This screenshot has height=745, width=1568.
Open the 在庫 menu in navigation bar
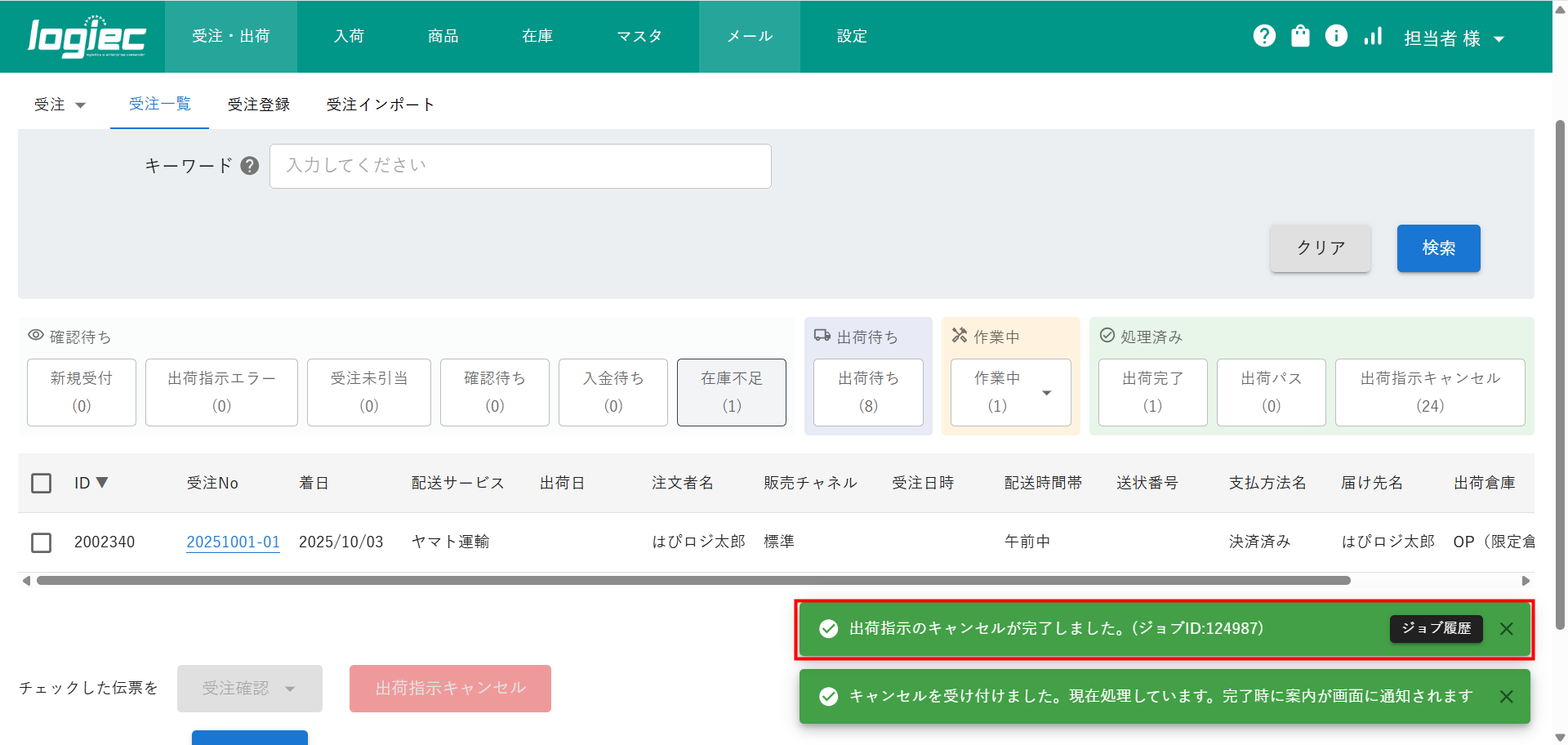(537, 36)
